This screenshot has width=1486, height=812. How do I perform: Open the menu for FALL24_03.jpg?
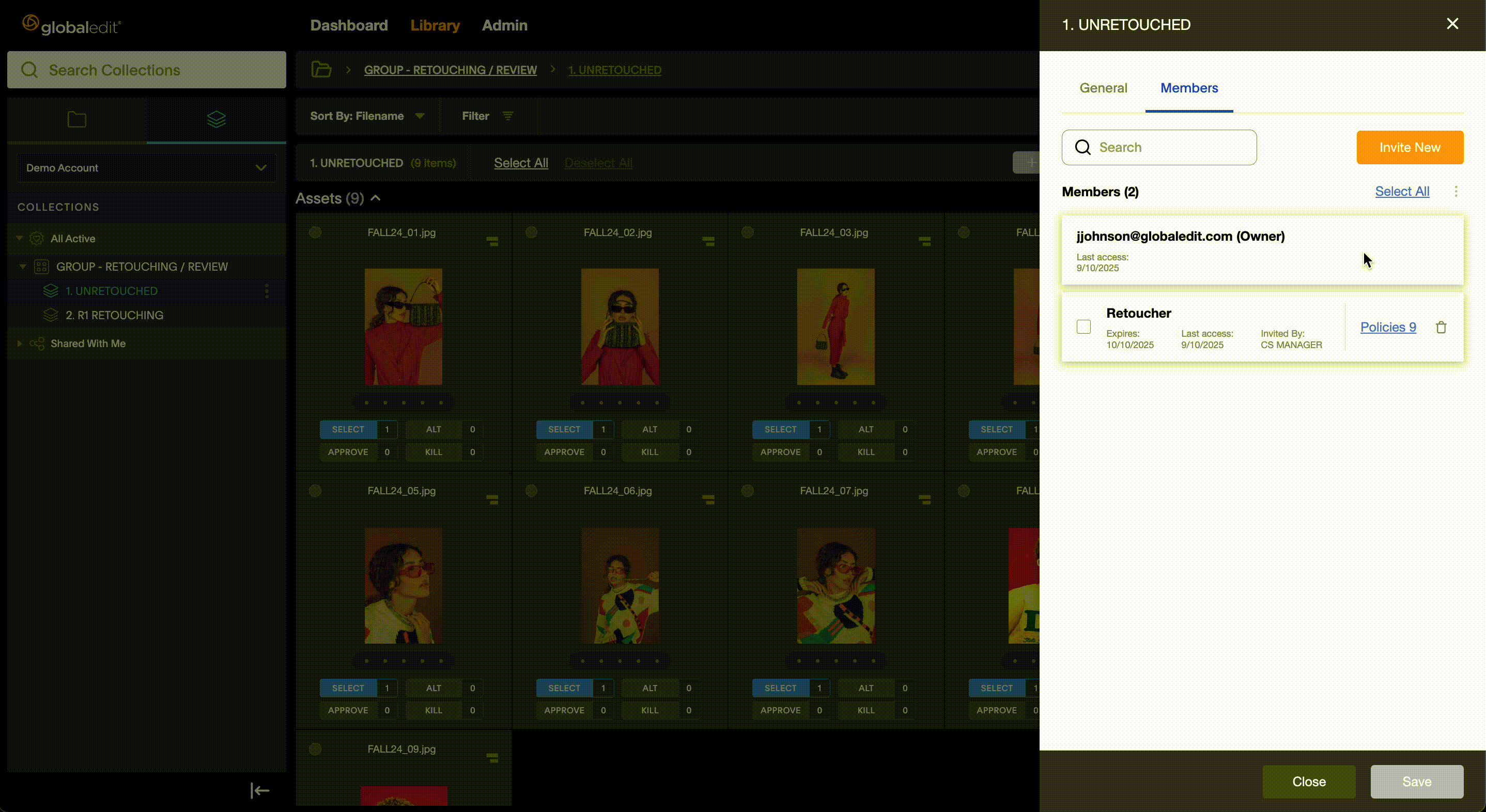pos(925,241)
